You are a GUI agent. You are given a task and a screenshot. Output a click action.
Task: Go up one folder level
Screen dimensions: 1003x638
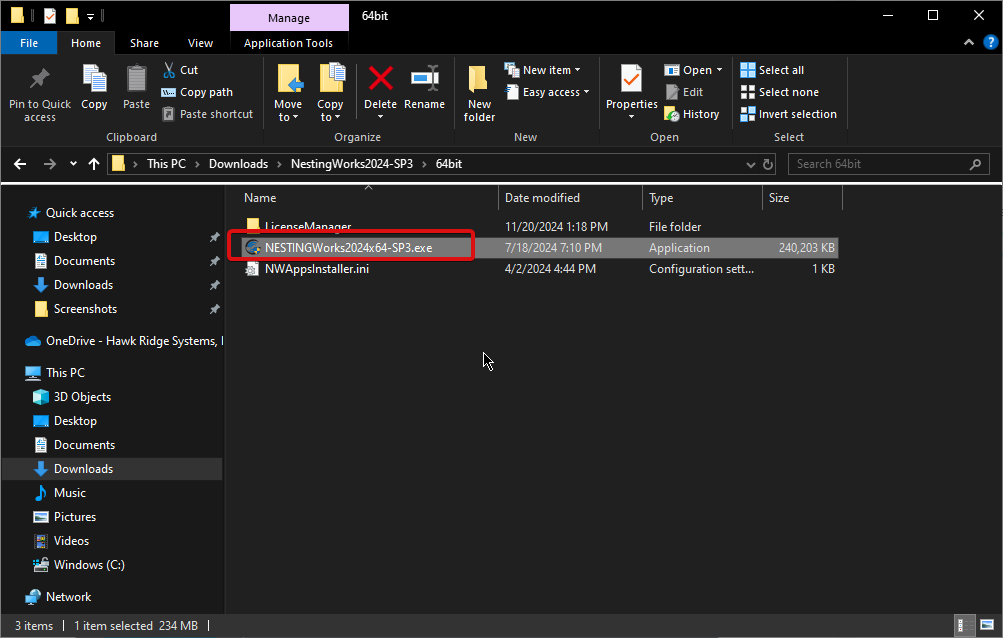93,164
